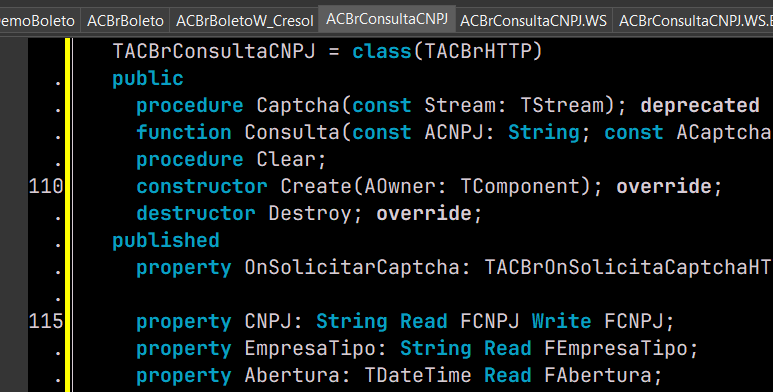Click the public keyword

(x=148, y=78)
